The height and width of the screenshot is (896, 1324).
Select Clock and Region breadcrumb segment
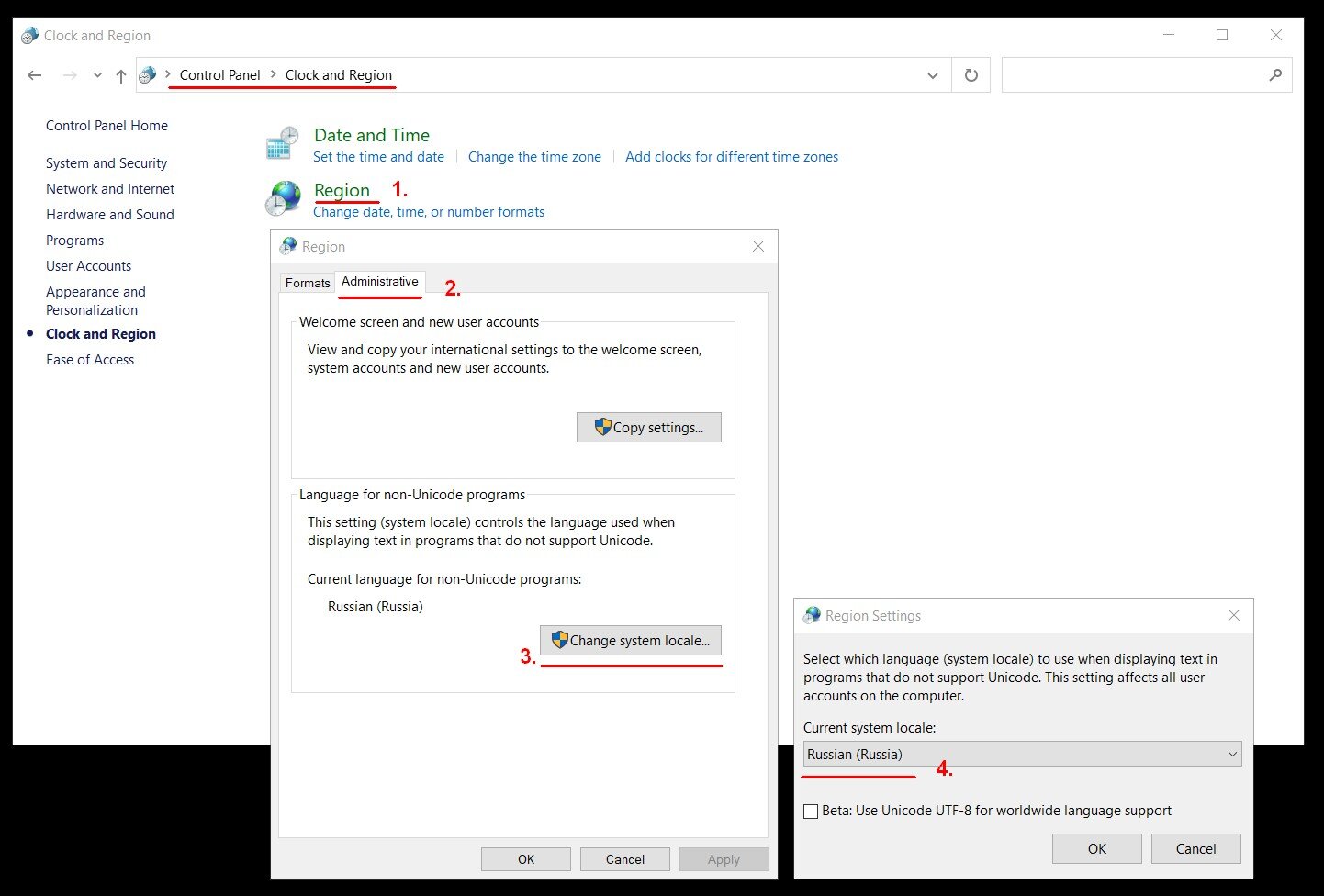click(x=338, y=75)
